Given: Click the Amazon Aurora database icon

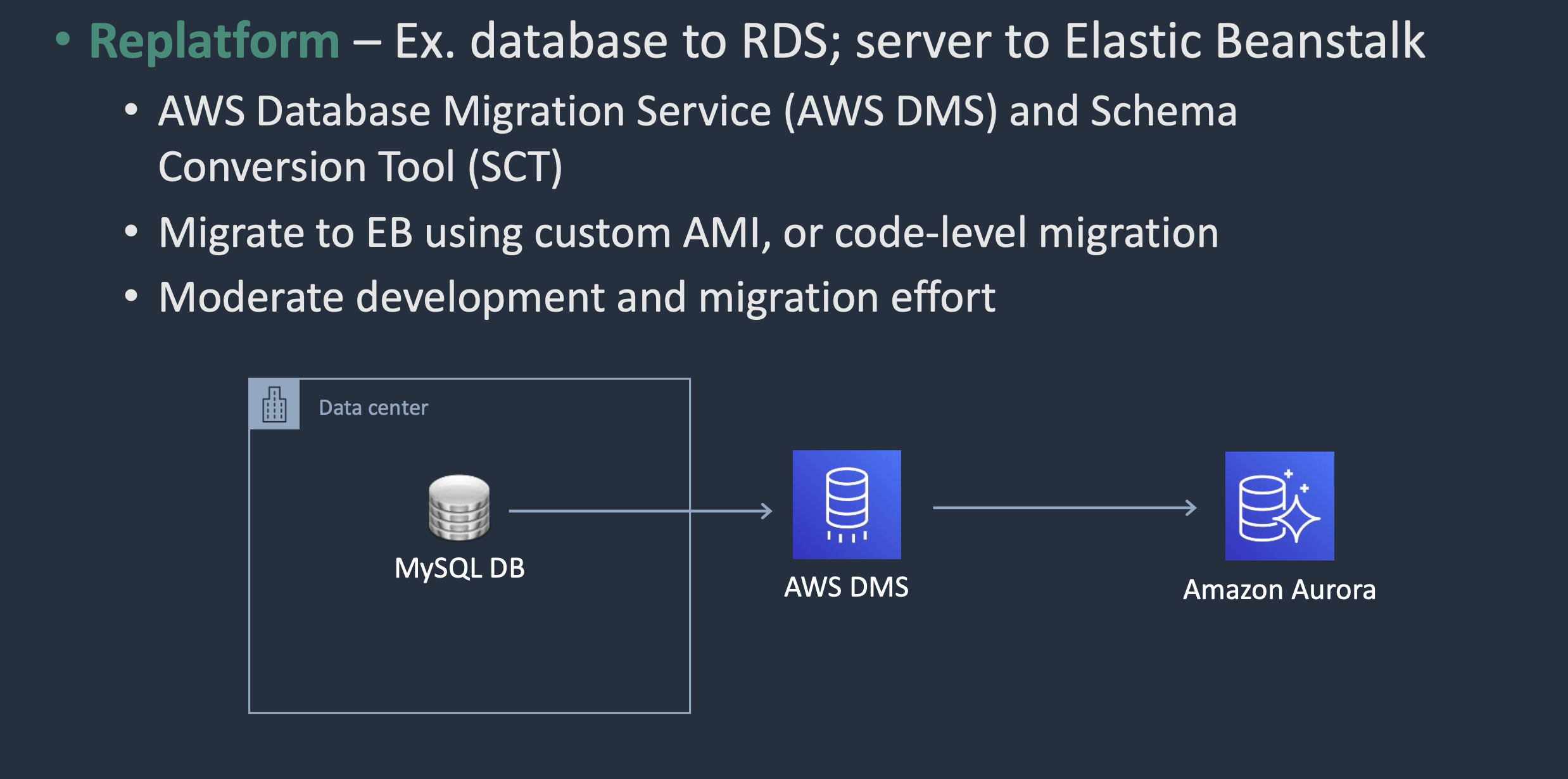Looking at the screenshot, I should (1279, 506).
